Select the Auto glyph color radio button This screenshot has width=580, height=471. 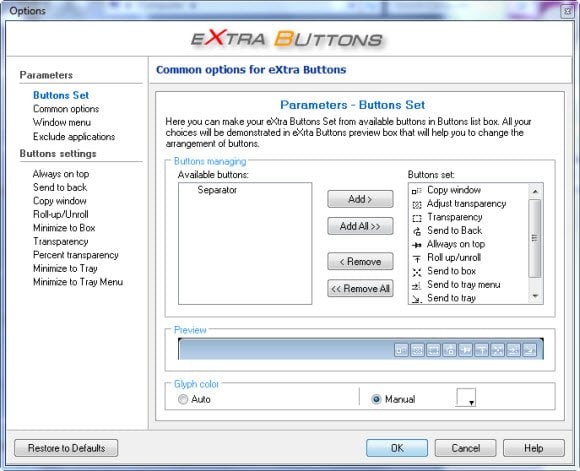pyautogui.click(x=183, y=399)
